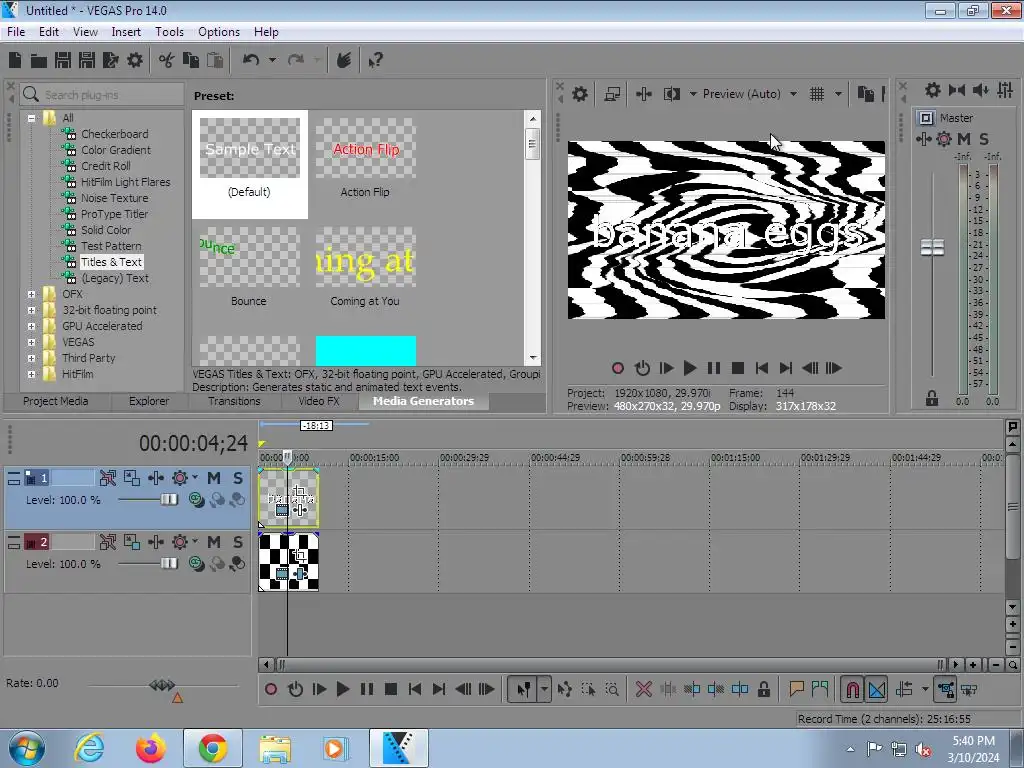Open the File menu
Image resolution: width=1024 pixels, height=768 pixels.
[16, 31]
